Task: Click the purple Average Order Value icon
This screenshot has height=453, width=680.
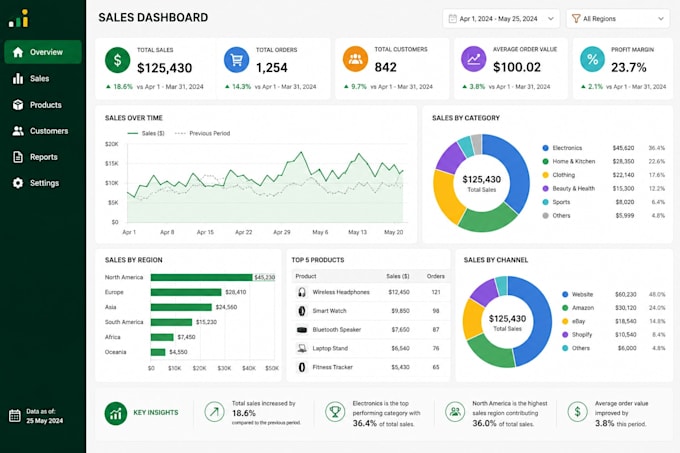Action: coord(474,59)
